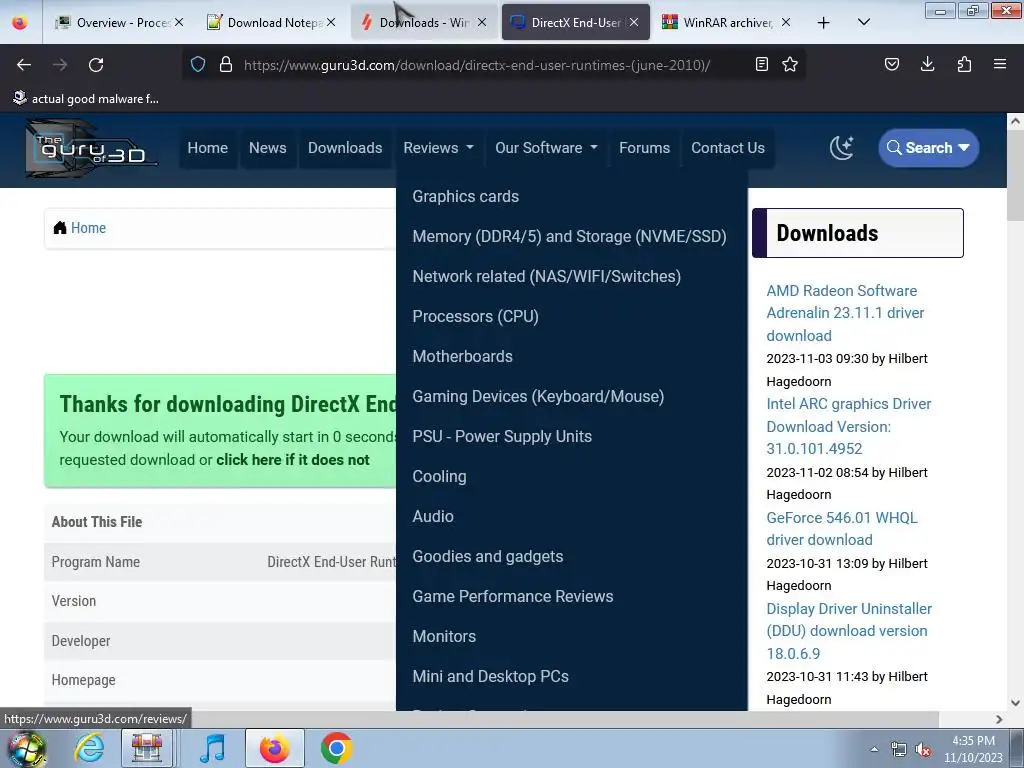Click the network tray icon
This screenshot has width=1024, height=768.
[x=899, y=750]
